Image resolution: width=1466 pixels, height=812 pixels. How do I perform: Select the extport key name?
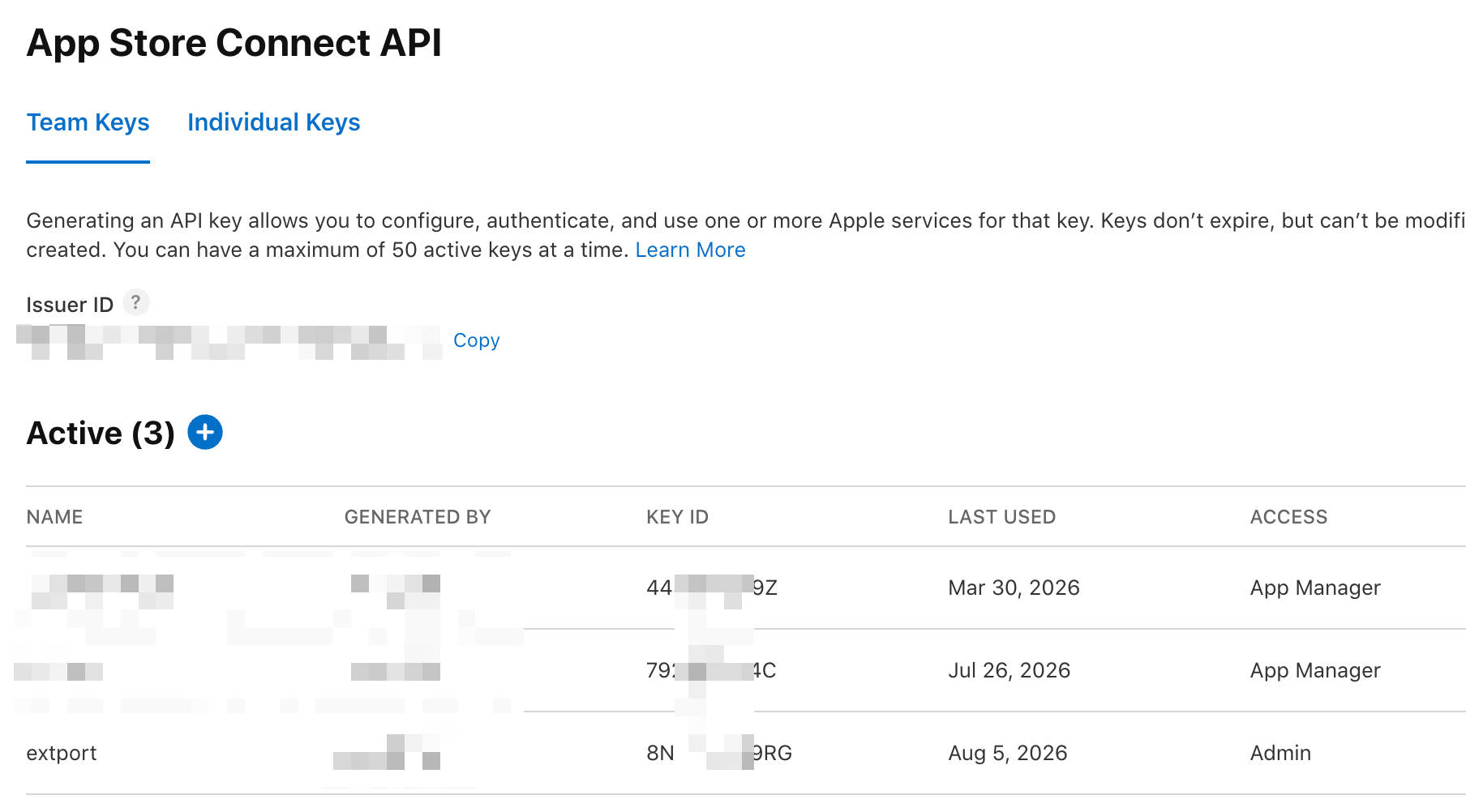click(x=62, y=753)
